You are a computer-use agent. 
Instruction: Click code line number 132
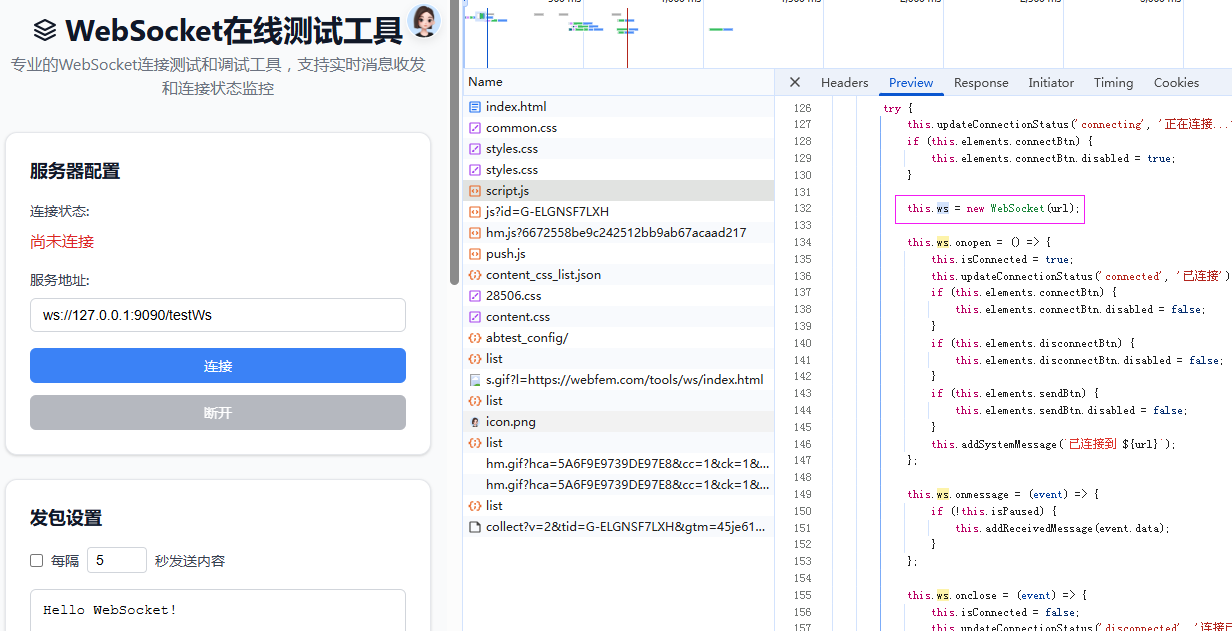click(x=801, y=209)
